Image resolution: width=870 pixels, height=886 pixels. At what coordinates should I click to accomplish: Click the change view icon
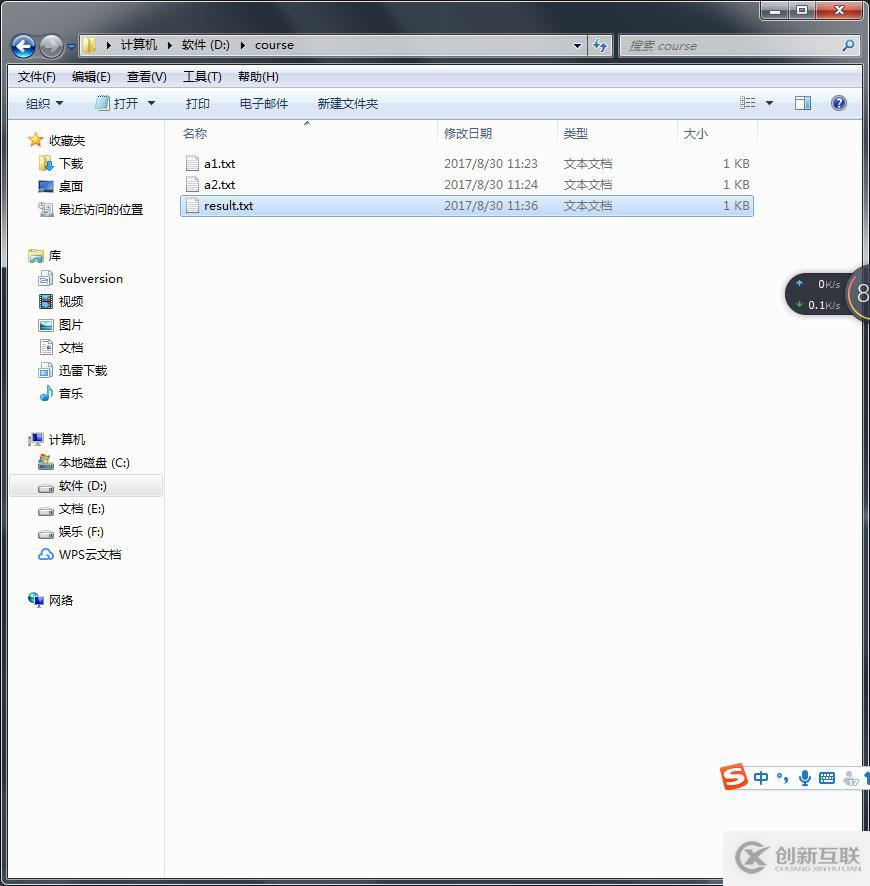click(x=747, y=103)
